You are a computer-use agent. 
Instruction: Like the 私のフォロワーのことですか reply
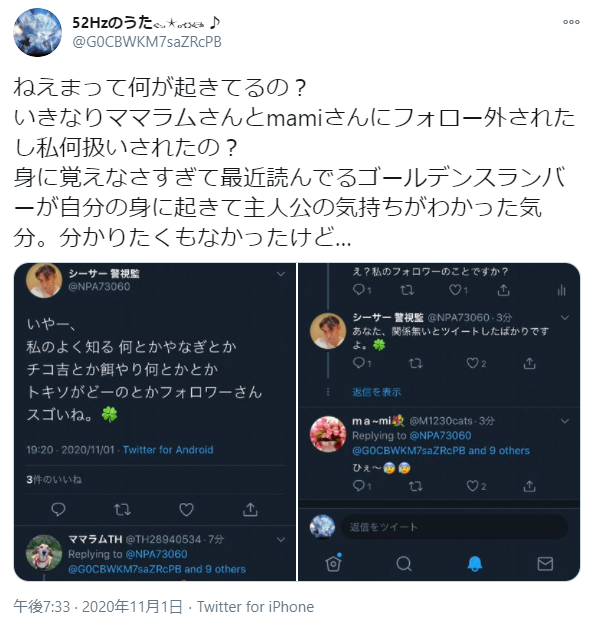(458, 290)
